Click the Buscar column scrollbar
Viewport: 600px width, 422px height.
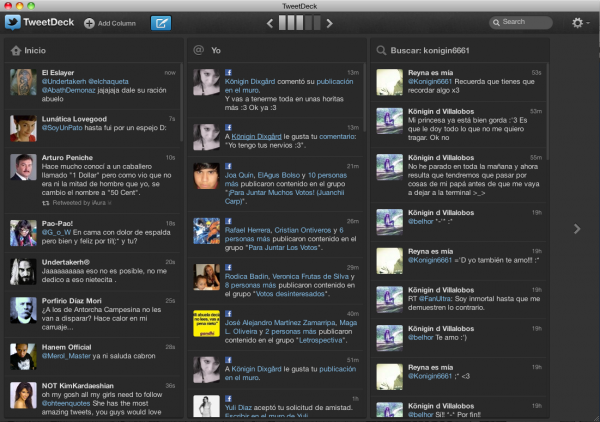click(548, 112)
